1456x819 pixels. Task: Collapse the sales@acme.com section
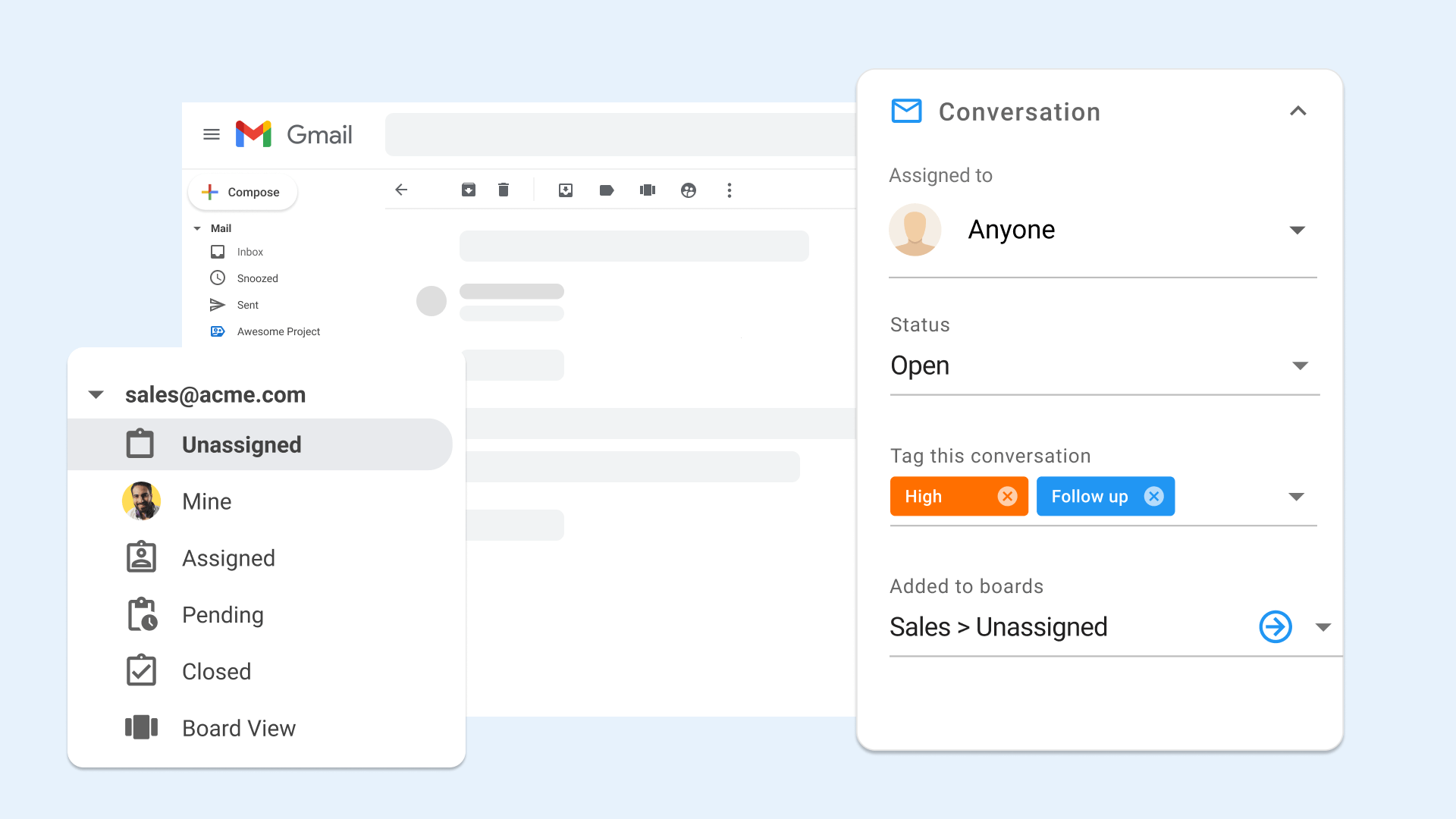click(x=96, y=394)
